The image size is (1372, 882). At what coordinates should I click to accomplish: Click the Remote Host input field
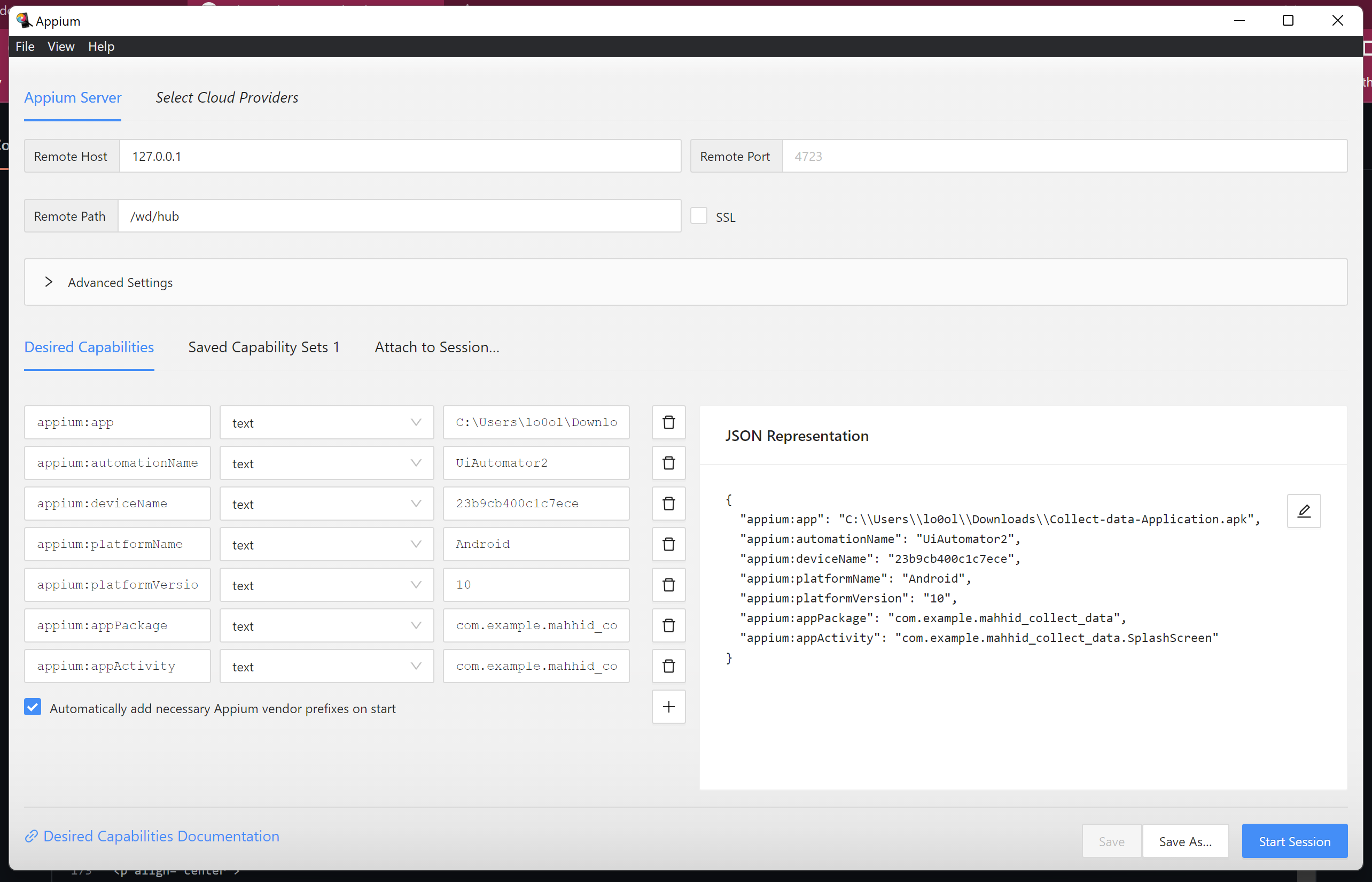[400, 156]
